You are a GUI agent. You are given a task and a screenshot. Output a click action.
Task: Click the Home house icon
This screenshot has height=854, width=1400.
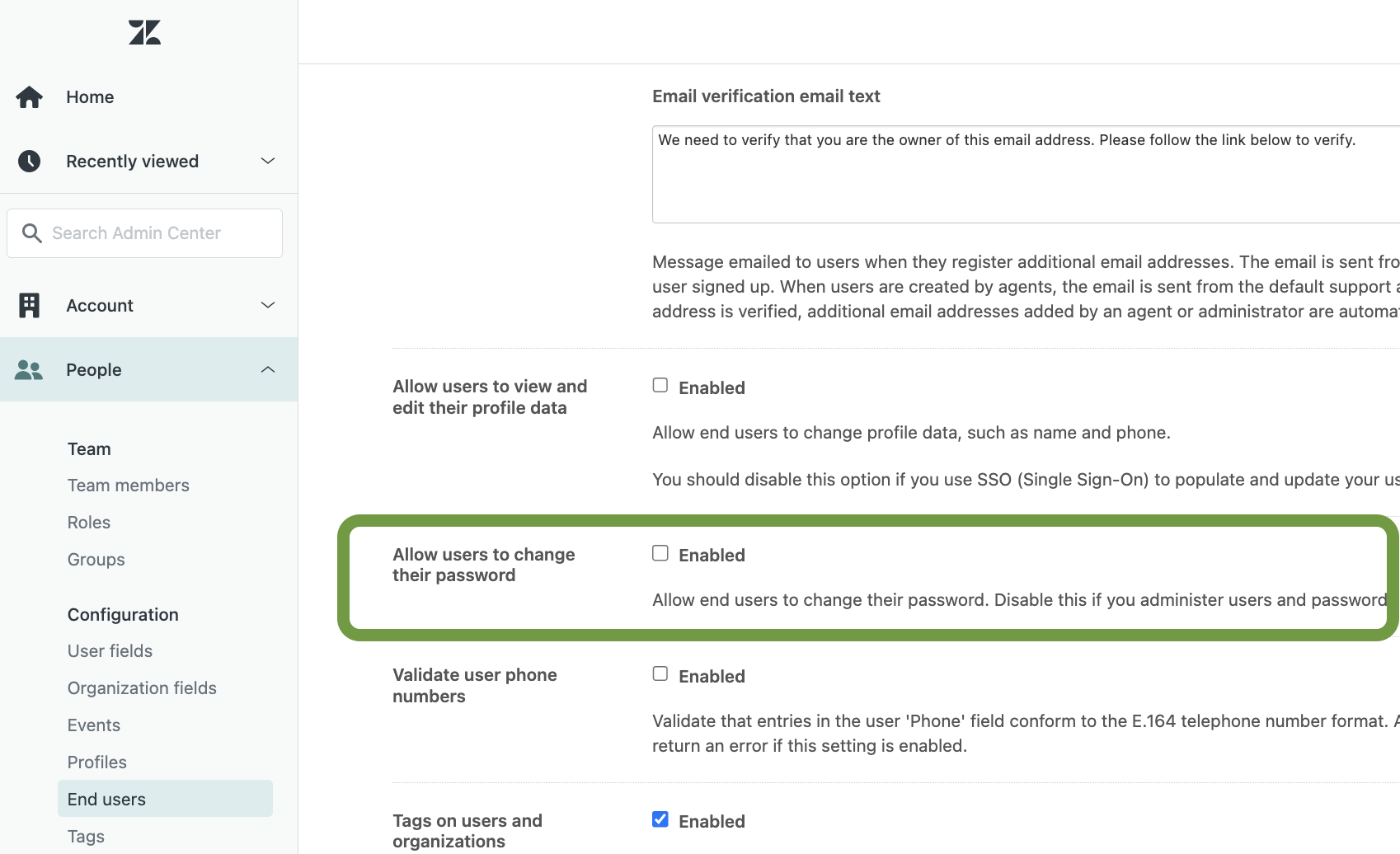click(x=30, y=97)
